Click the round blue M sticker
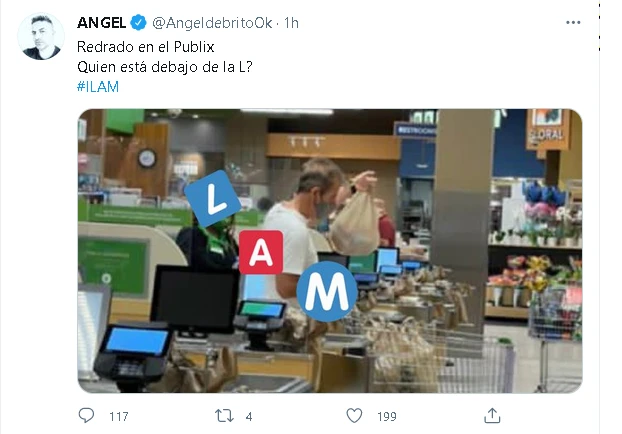The width and height of the screenshot is (622, 434). pyautogui.click(x=327, y=292)
